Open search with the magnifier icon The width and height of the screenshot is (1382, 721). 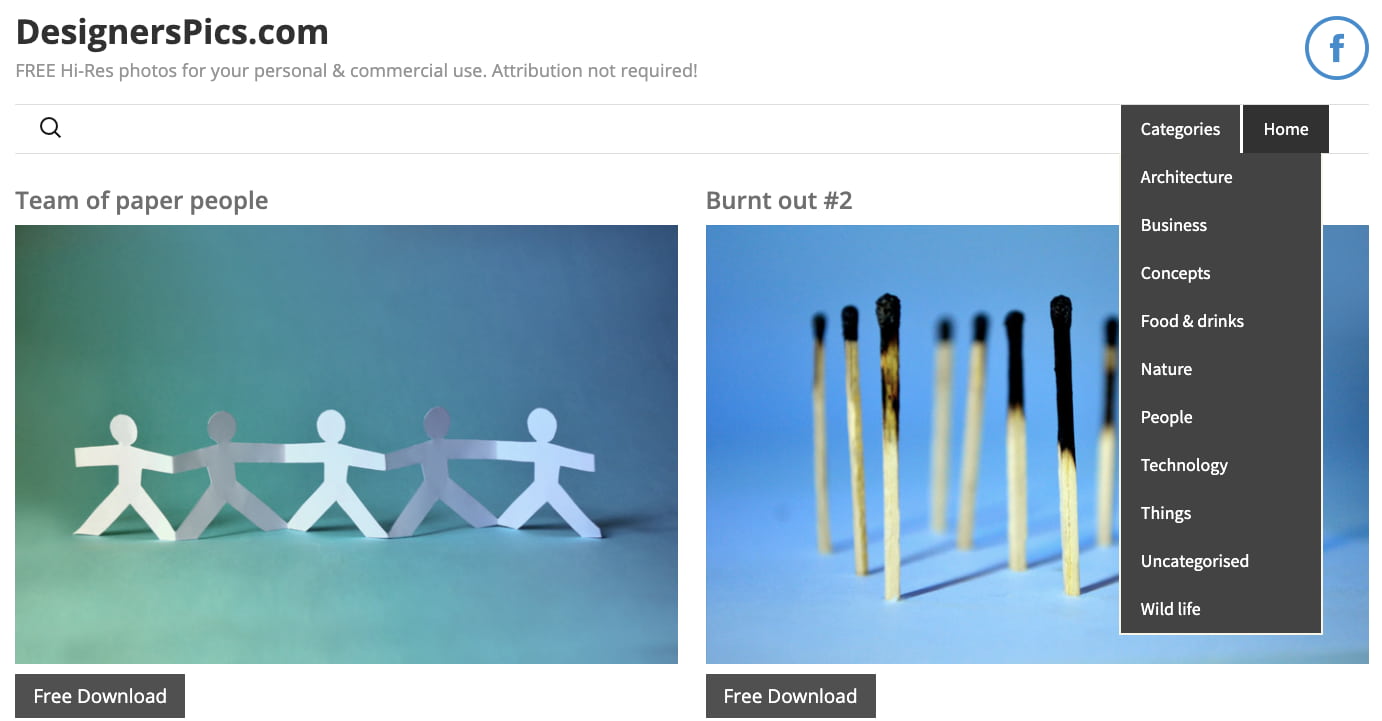point(50,128)
